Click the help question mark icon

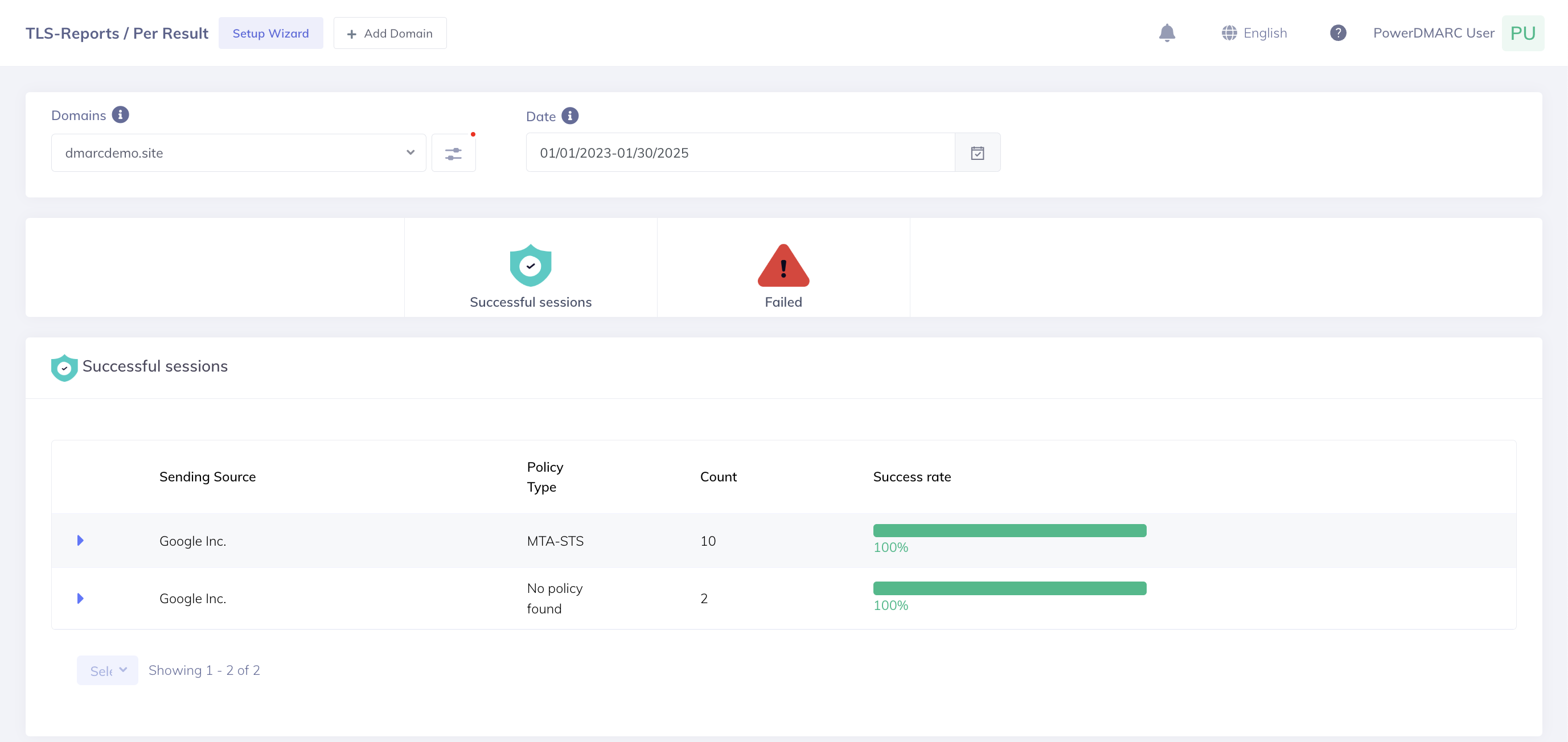(x=1337, y=33)
